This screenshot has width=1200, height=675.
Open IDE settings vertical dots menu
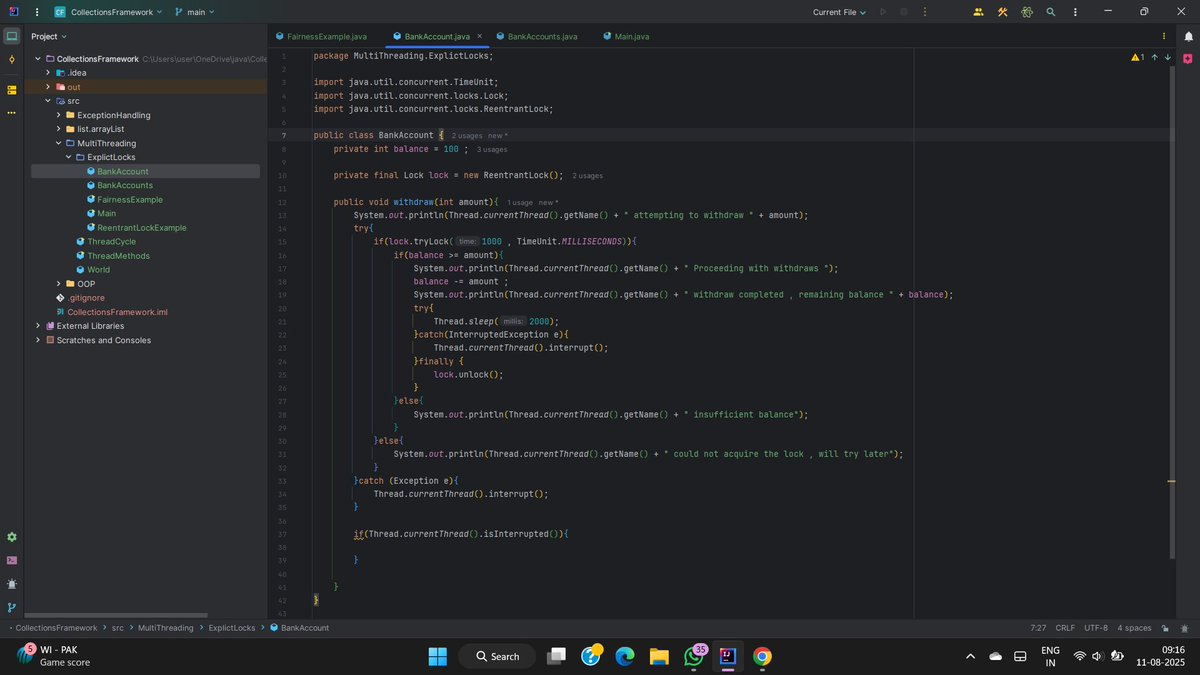click(1075, 12)
